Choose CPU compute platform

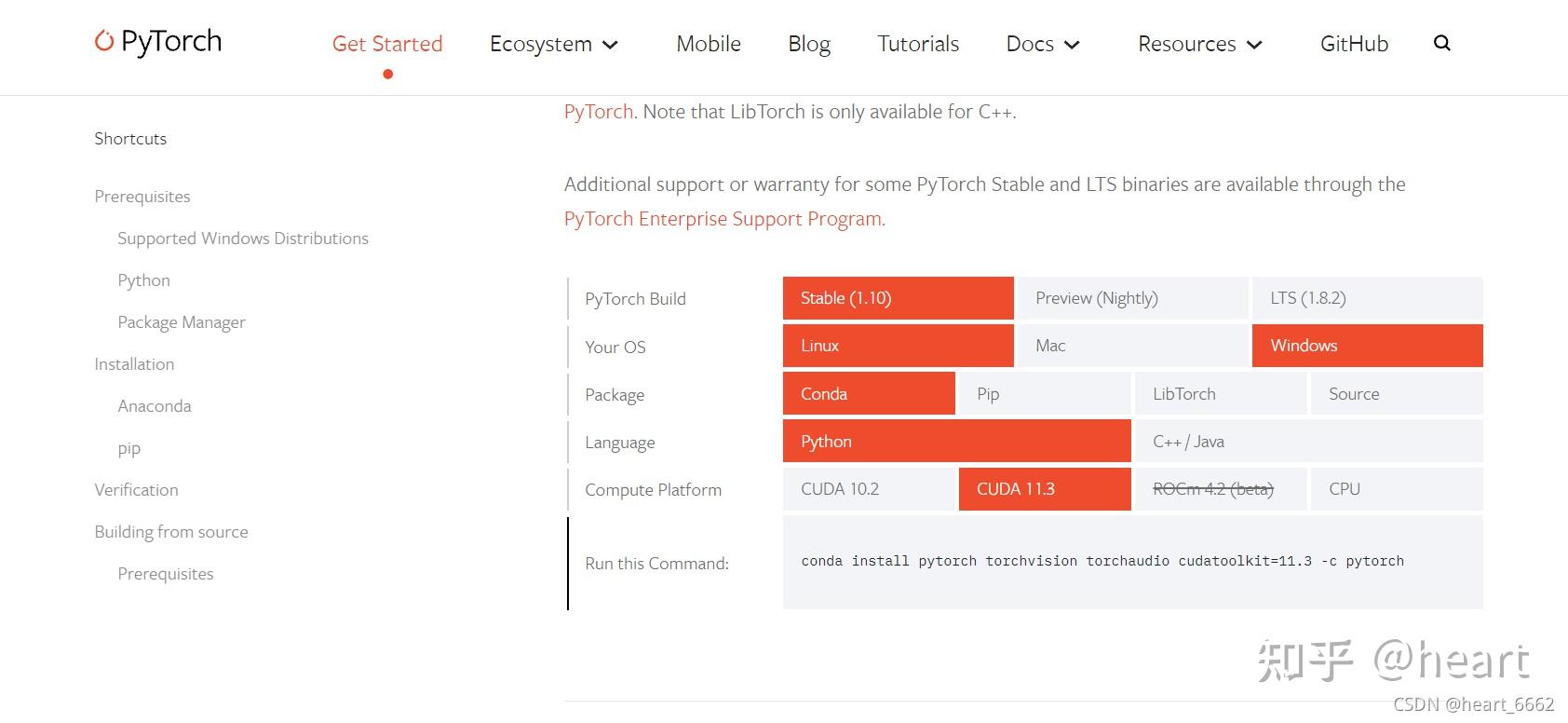click(1397, 489)
